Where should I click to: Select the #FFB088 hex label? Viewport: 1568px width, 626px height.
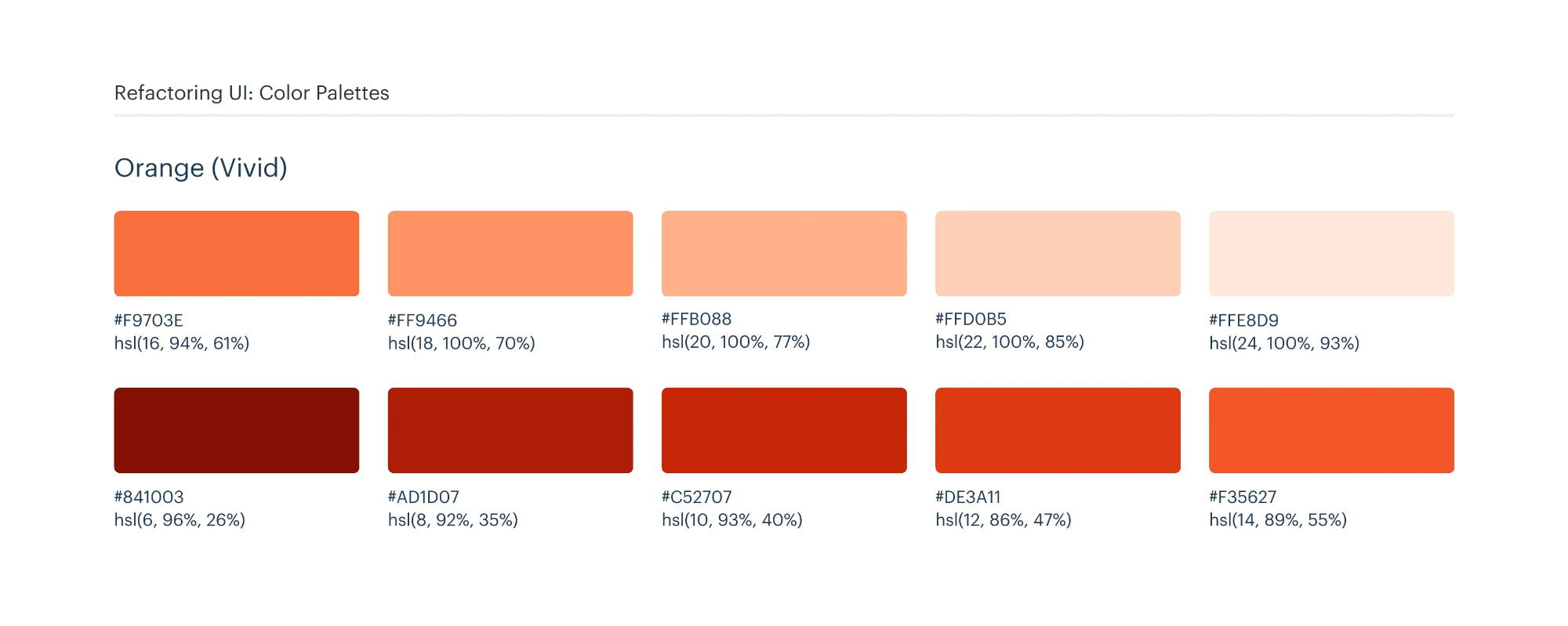tap(696, 319)
